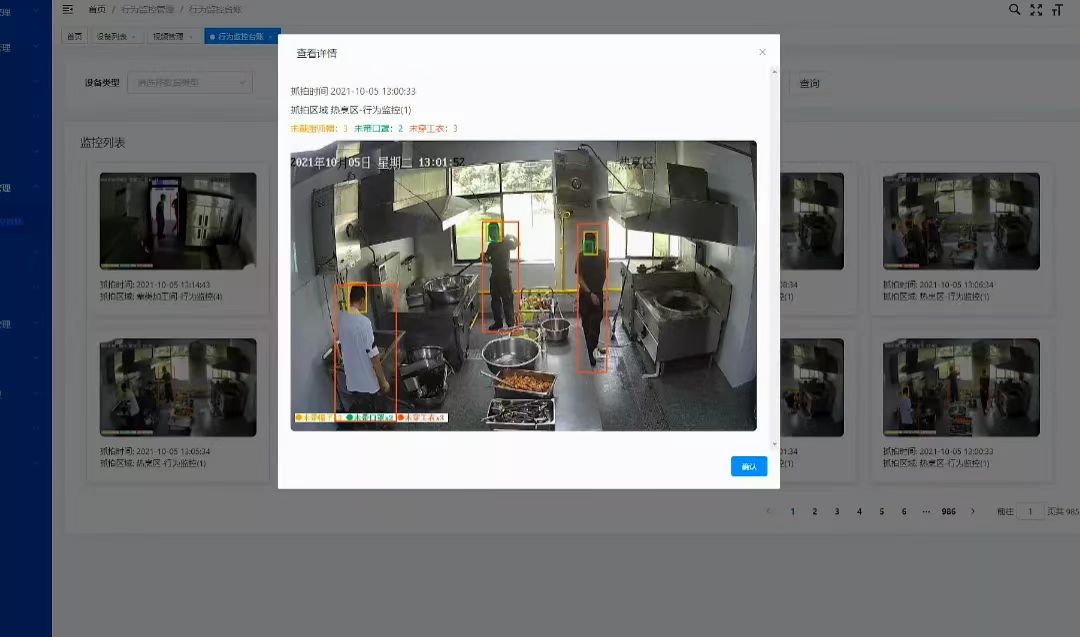
Task: Click 首页 in the breadcrumb
Action: [97, 10]
